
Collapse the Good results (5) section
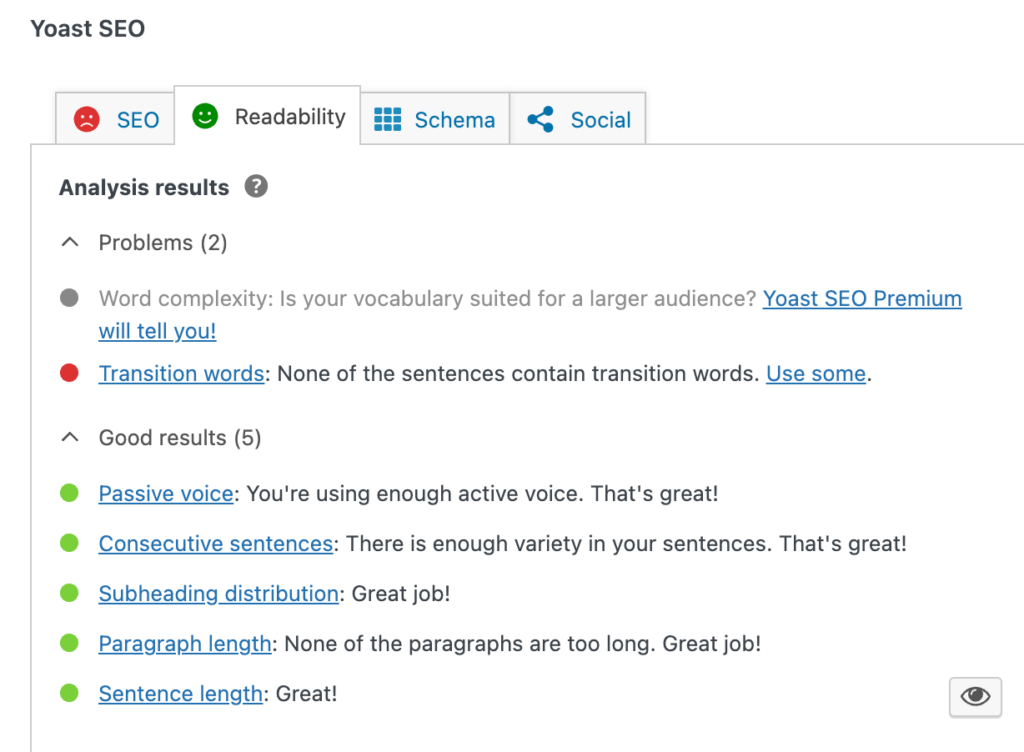70,438
